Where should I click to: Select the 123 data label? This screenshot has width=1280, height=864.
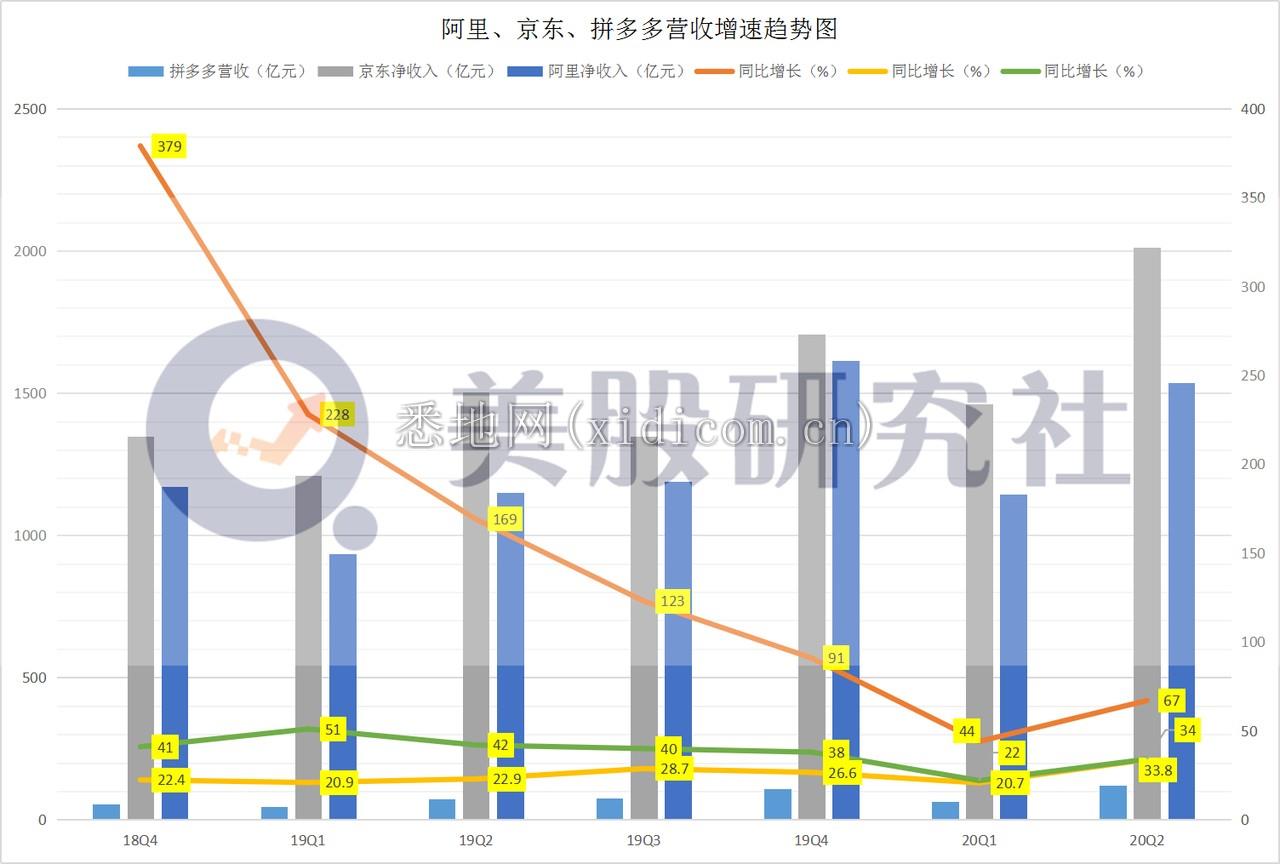(673, 601)
